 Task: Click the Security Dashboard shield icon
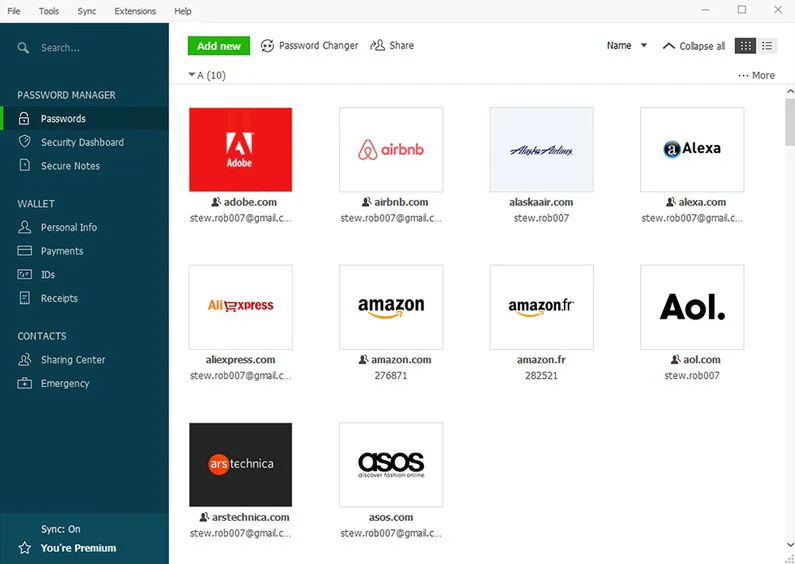(24, 142)
